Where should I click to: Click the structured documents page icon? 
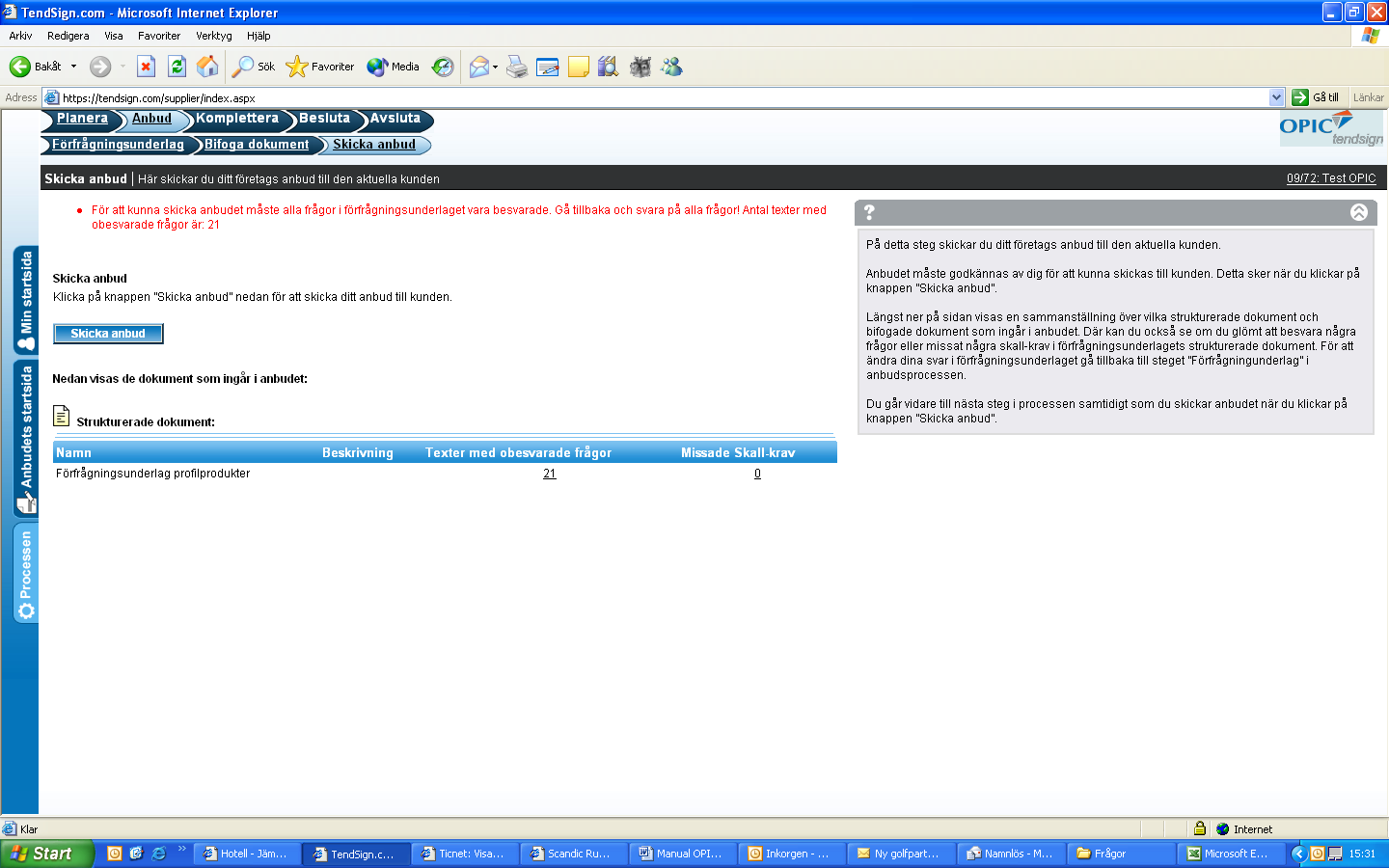[x=61, y=416]
